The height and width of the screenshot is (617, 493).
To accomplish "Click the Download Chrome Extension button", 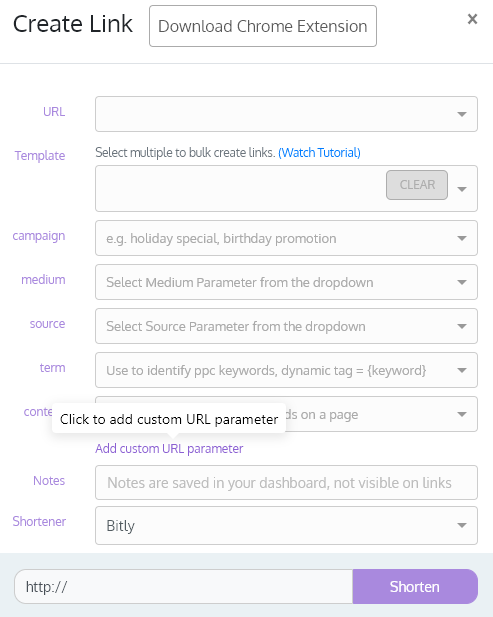I will [263, 26].
